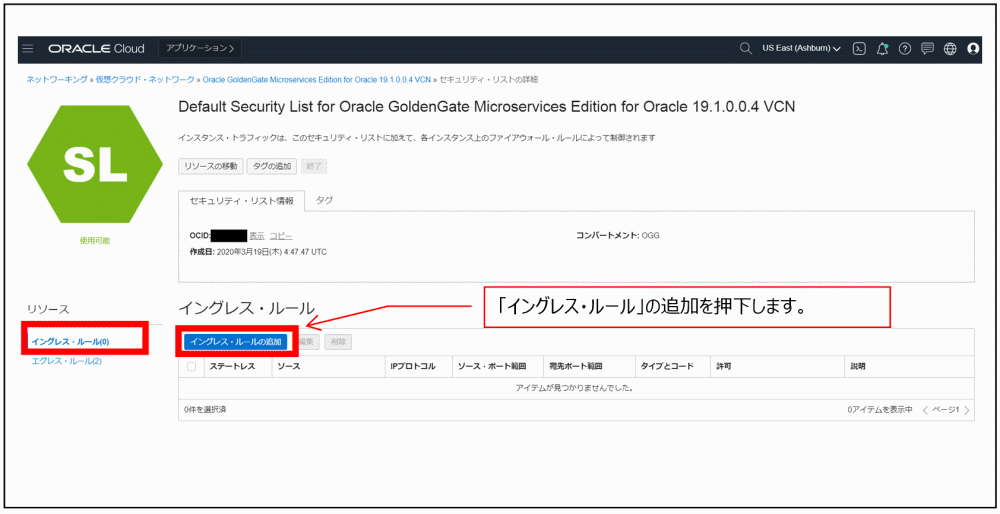Screen dimensions: 1000x514
Task: Open the user profile icon
Action: click(x=973, y=48)
